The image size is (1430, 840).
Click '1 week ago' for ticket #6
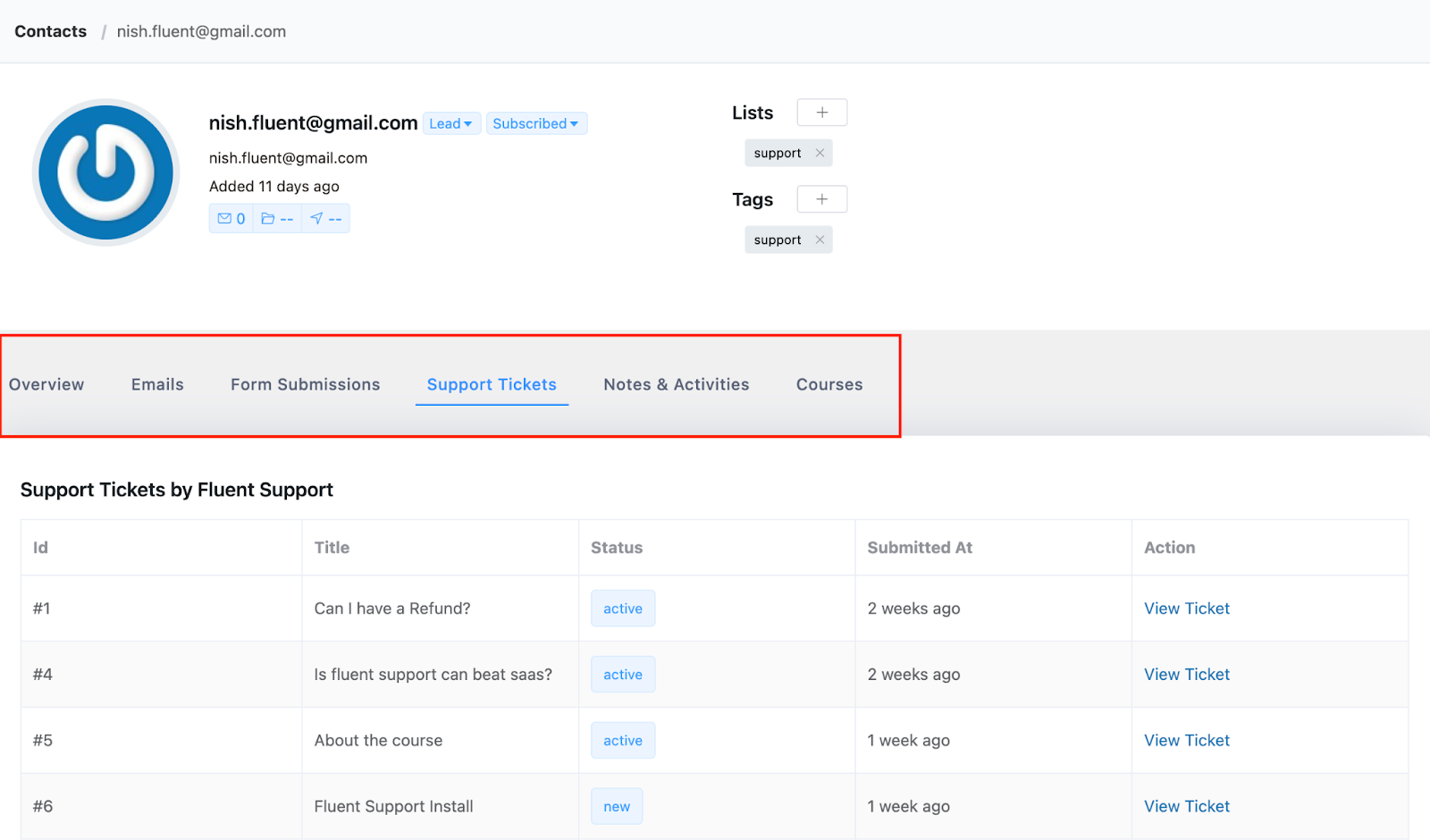pos(908,807)
